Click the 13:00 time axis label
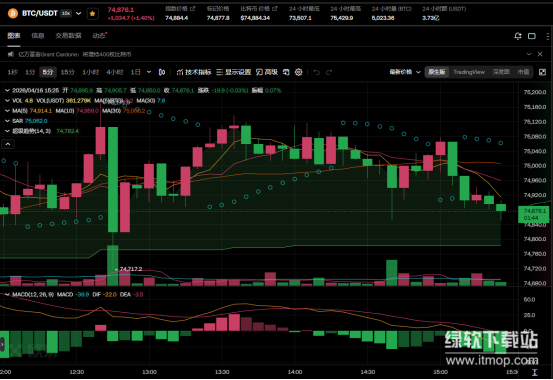 [149, 372]
